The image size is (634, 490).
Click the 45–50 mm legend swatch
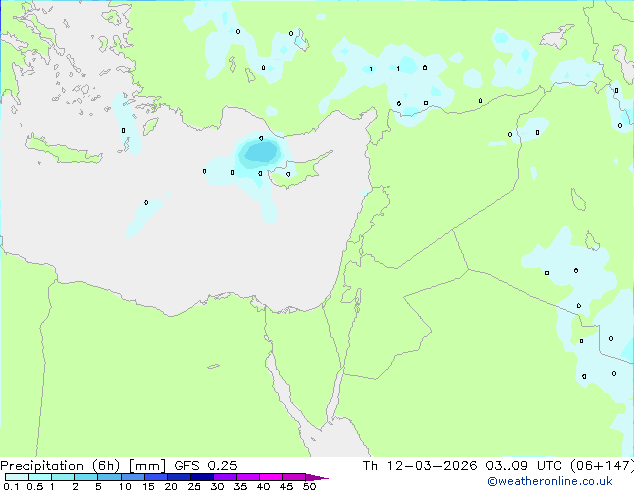pyautogui.click(x=294, y=477)
